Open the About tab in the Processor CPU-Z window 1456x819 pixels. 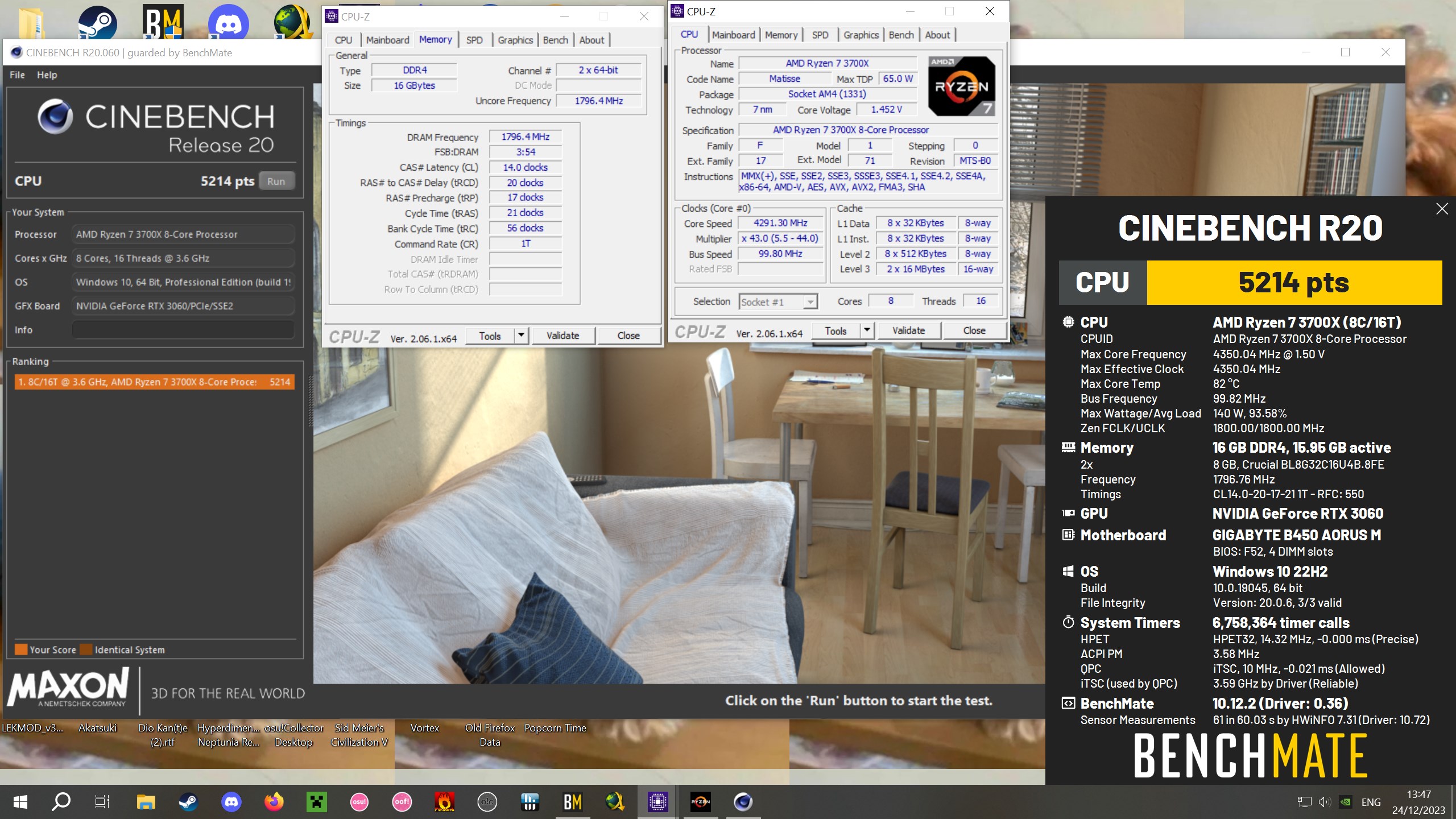(x=937, y=35)
